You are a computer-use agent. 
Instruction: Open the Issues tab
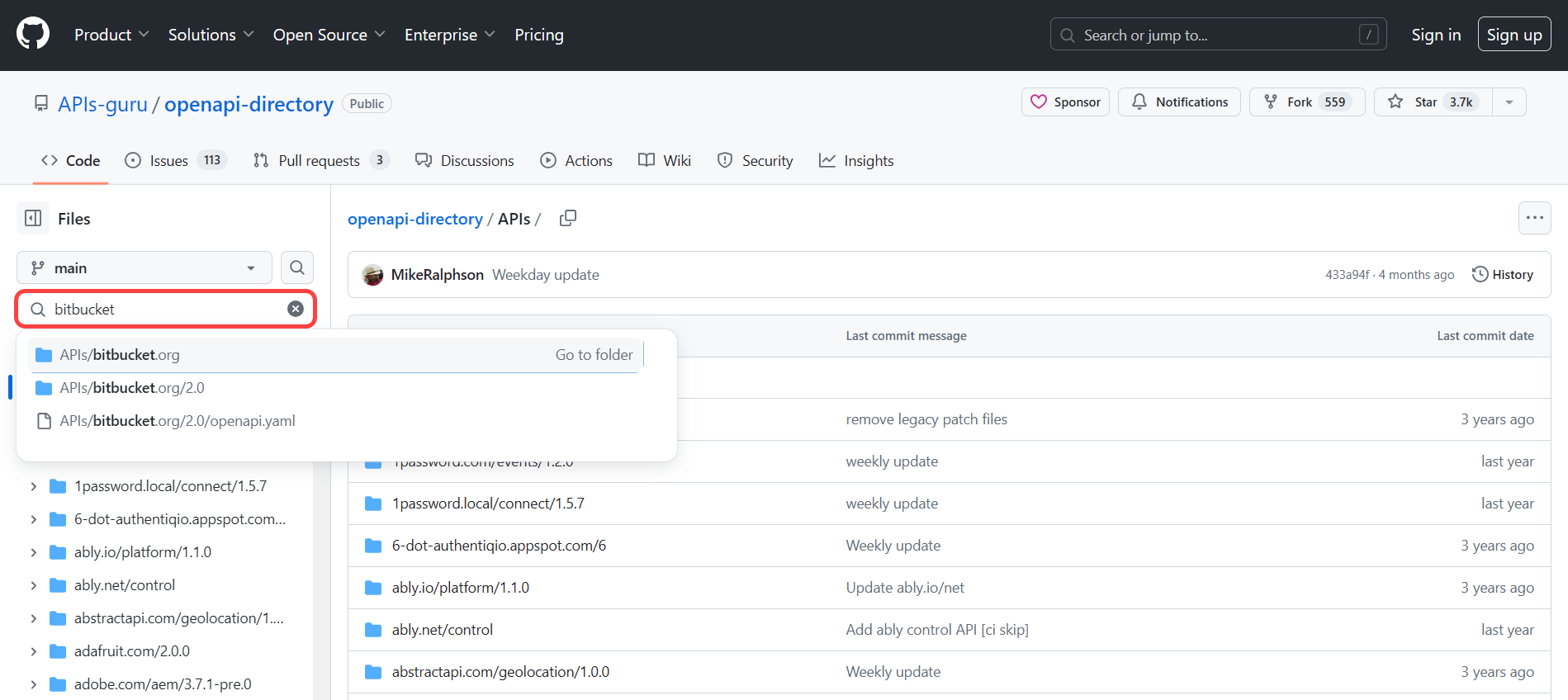point(176,161)
